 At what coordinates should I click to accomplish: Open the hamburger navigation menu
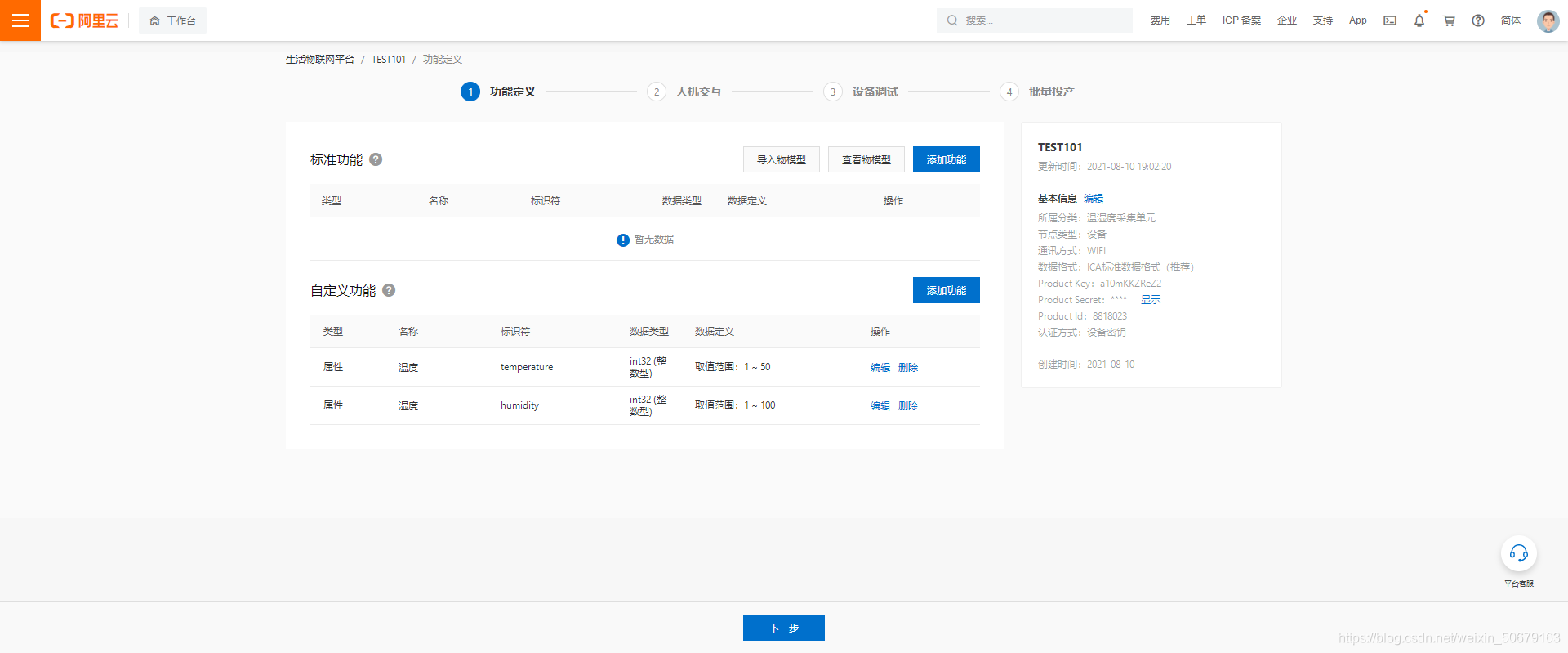(x=20, y=20)
